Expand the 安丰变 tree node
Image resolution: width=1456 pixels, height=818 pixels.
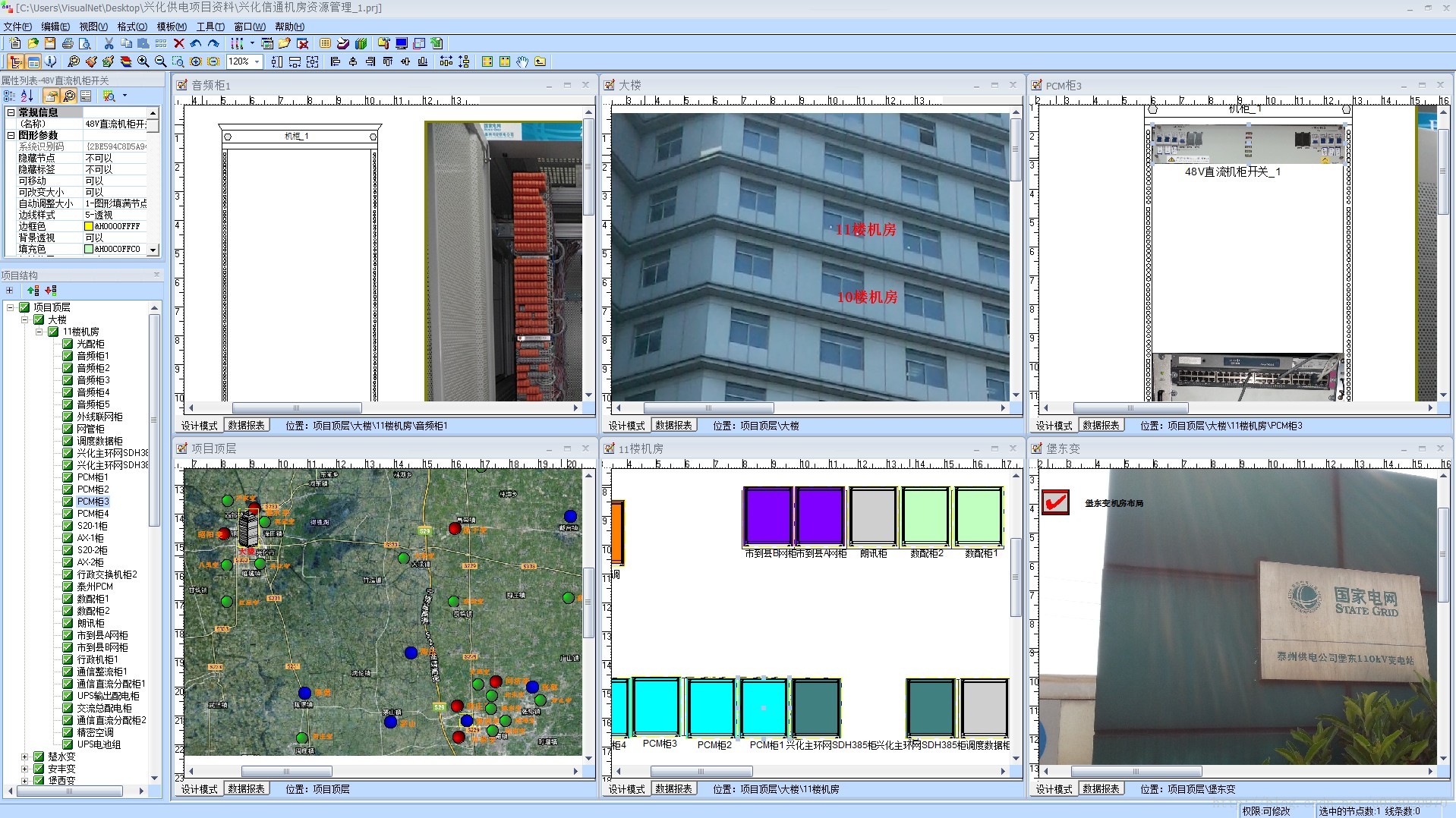pos(24,769)
